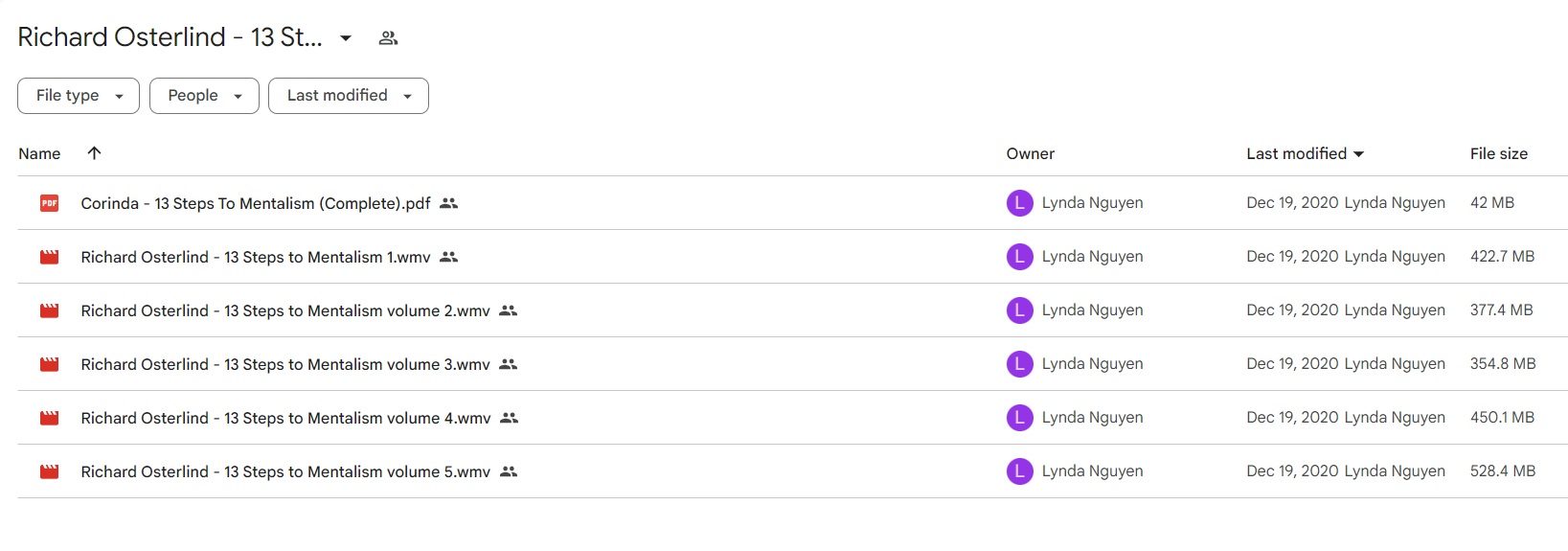Click the File size column header

pos(1498,153)
